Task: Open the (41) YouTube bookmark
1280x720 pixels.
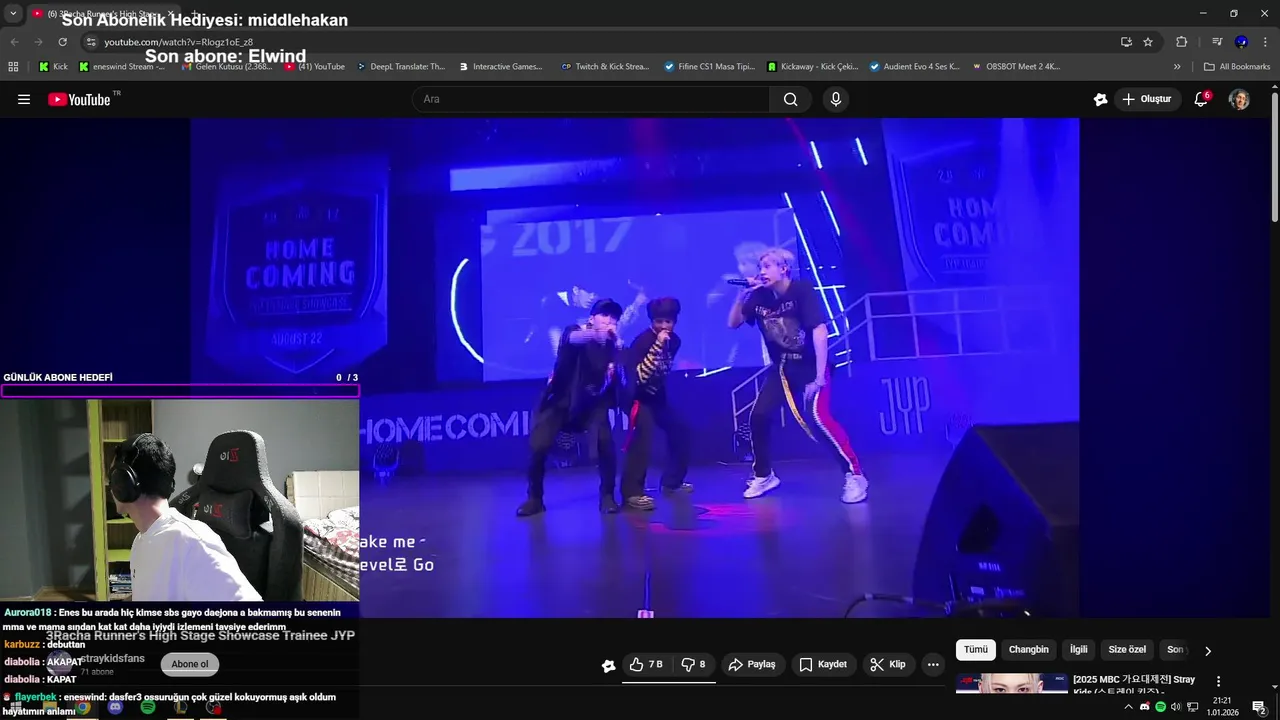Action: pos(315,67)
